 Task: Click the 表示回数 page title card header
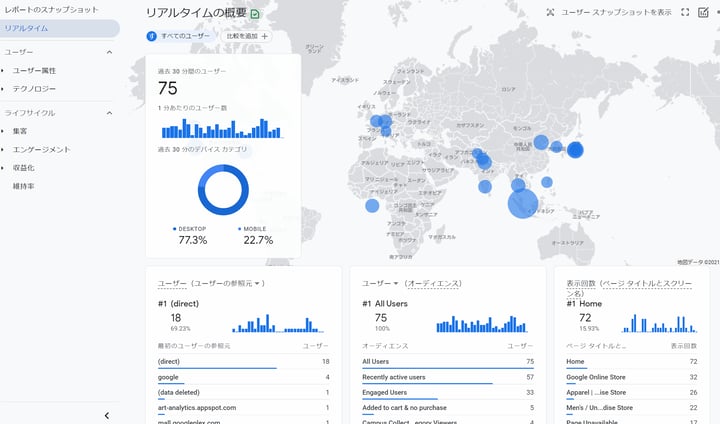629,288
